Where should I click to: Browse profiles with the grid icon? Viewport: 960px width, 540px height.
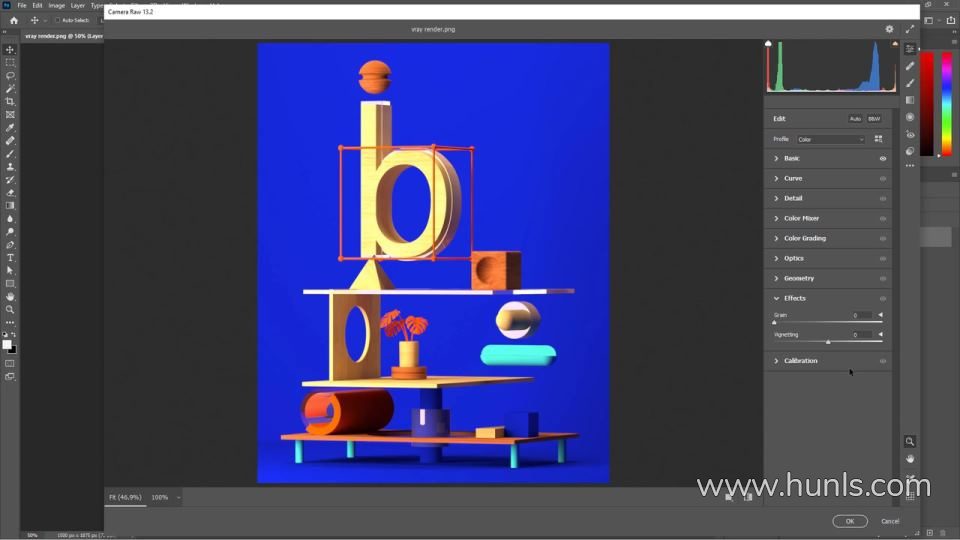pyautogui.click(x=879, y=139)
